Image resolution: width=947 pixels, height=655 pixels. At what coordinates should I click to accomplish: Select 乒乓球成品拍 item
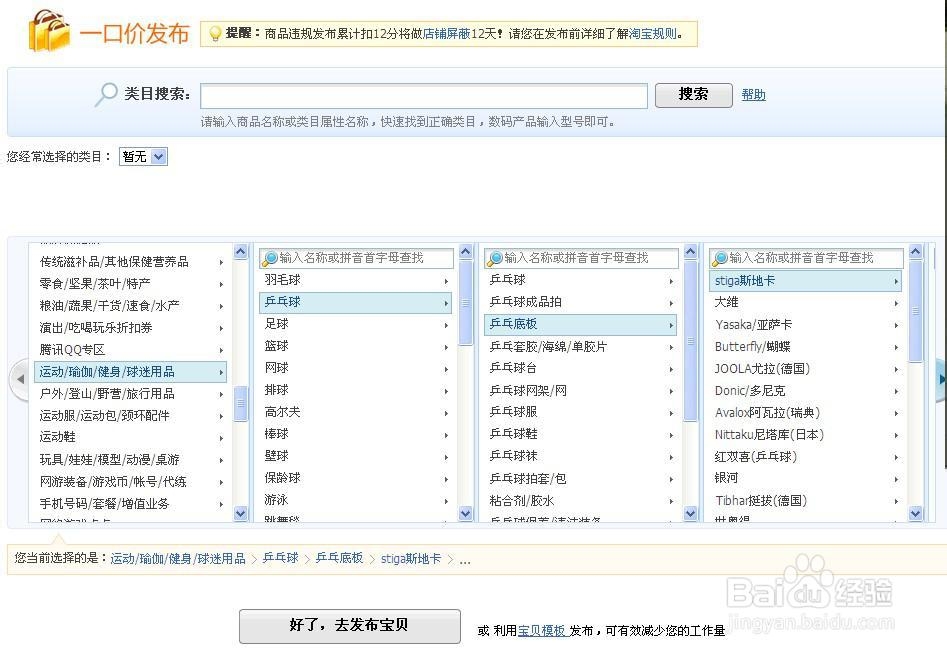(x=580, y=302)
